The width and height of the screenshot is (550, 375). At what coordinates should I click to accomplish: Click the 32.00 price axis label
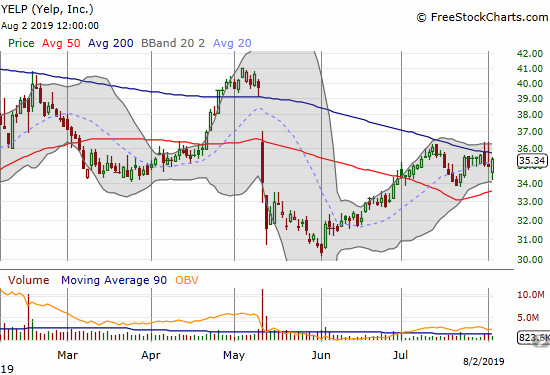coord(530,220)
